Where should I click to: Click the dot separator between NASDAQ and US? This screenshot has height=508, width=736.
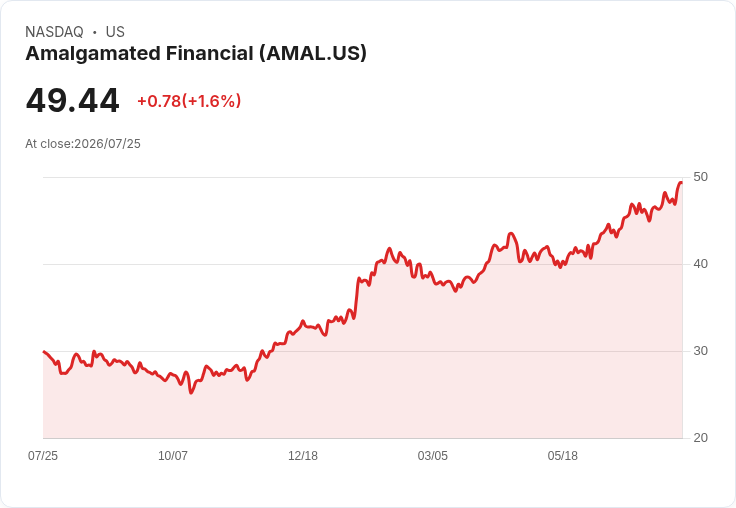click(x=95, y=32)
